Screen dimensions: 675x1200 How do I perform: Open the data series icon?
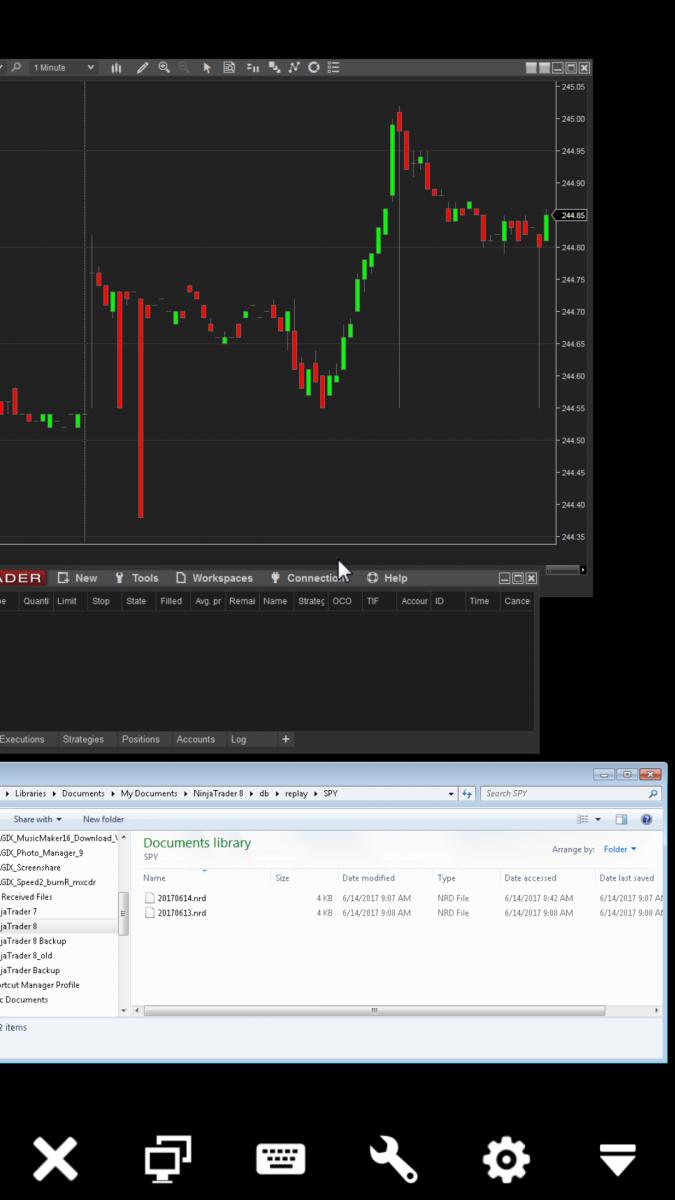click(x=273, y=68)
